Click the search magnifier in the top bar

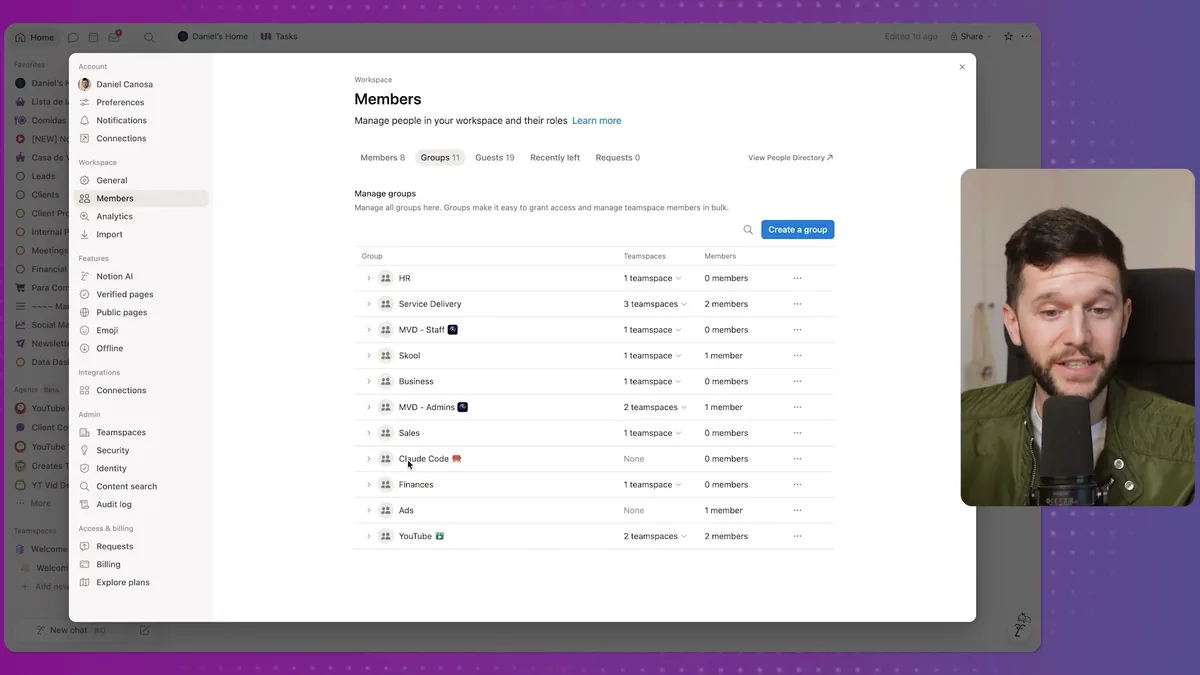coord(149,36)
